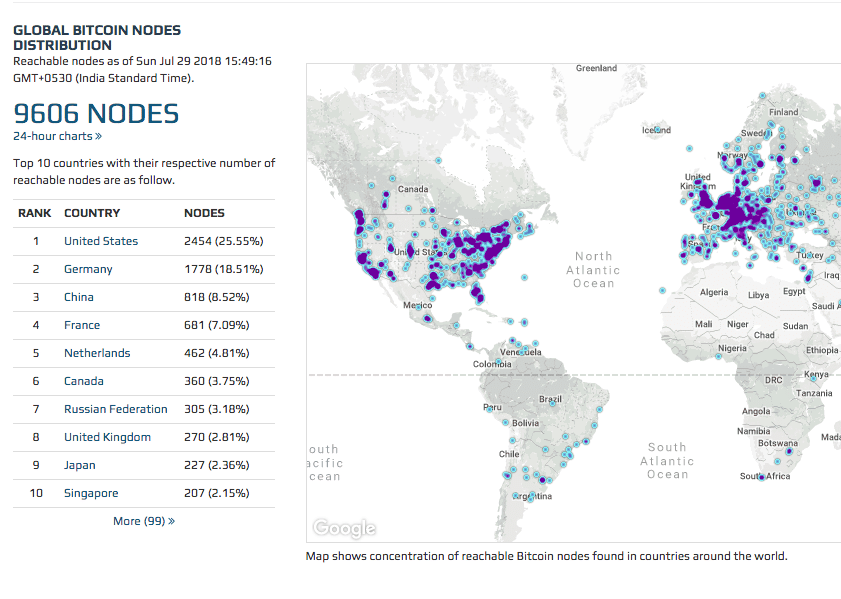841x599 pixels.
Task: Open the United States country link
Action: point(101,241)
